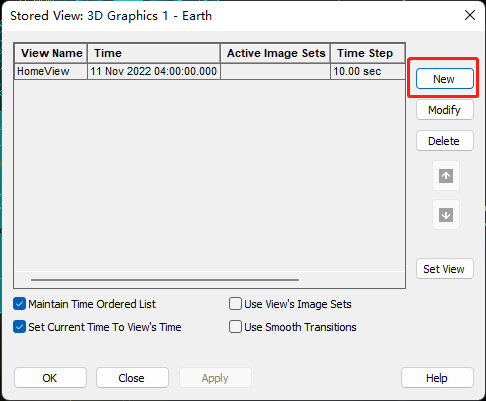Screen dimensions: 486x401
Task: Click the empty Active Image Sets cell of HomeView
Action: [275, 71]
